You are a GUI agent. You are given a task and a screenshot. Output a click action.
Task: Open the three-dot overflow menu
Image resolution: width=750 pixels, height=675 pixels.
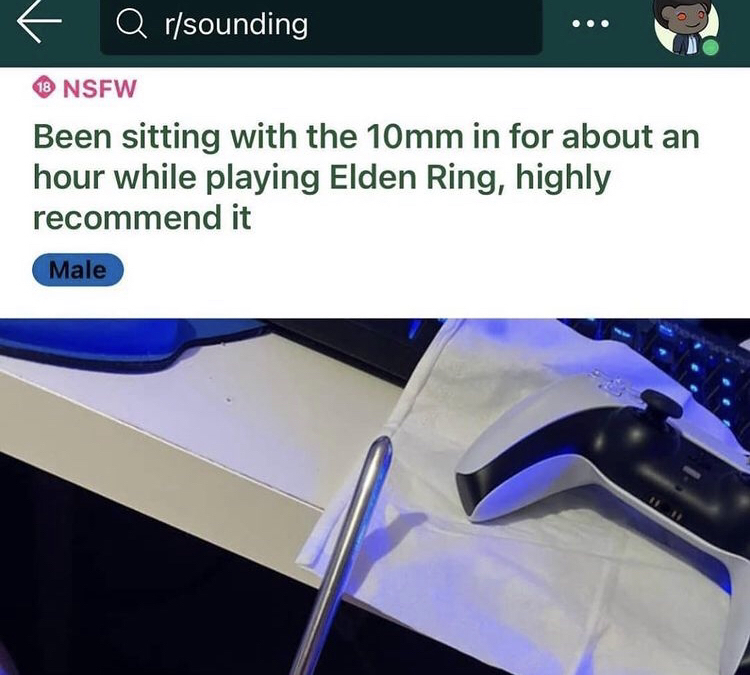(591, 23)
